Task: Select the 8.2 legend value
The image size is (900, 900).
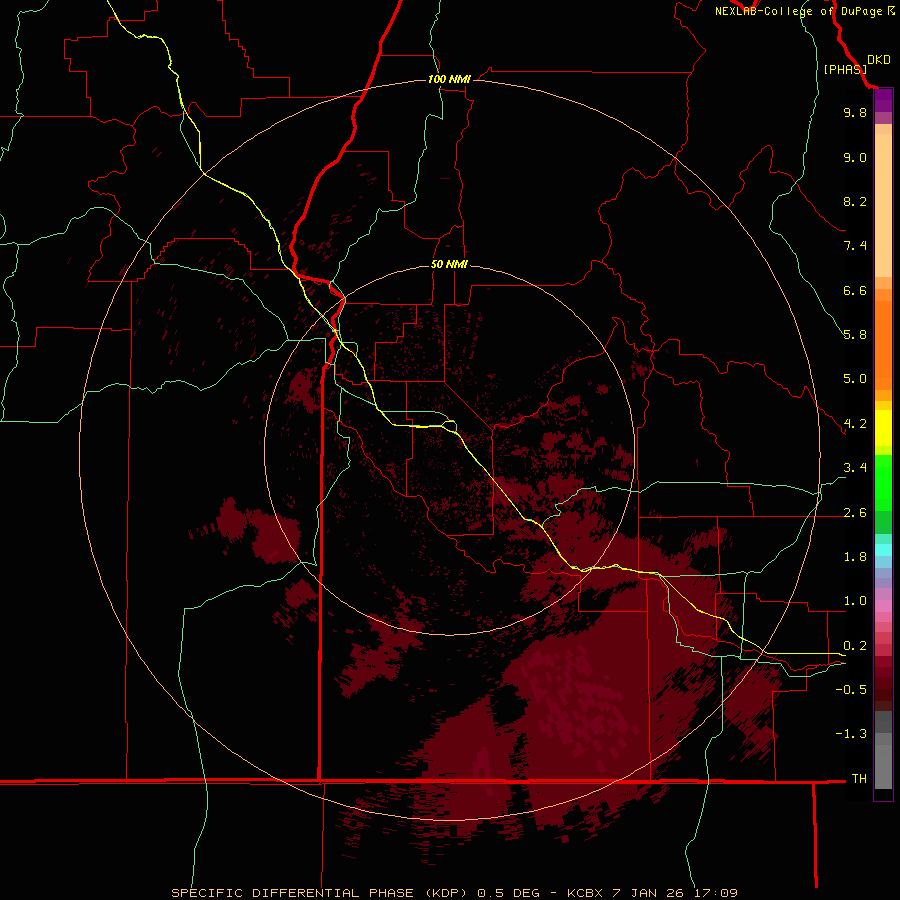Action: (855, 201)
